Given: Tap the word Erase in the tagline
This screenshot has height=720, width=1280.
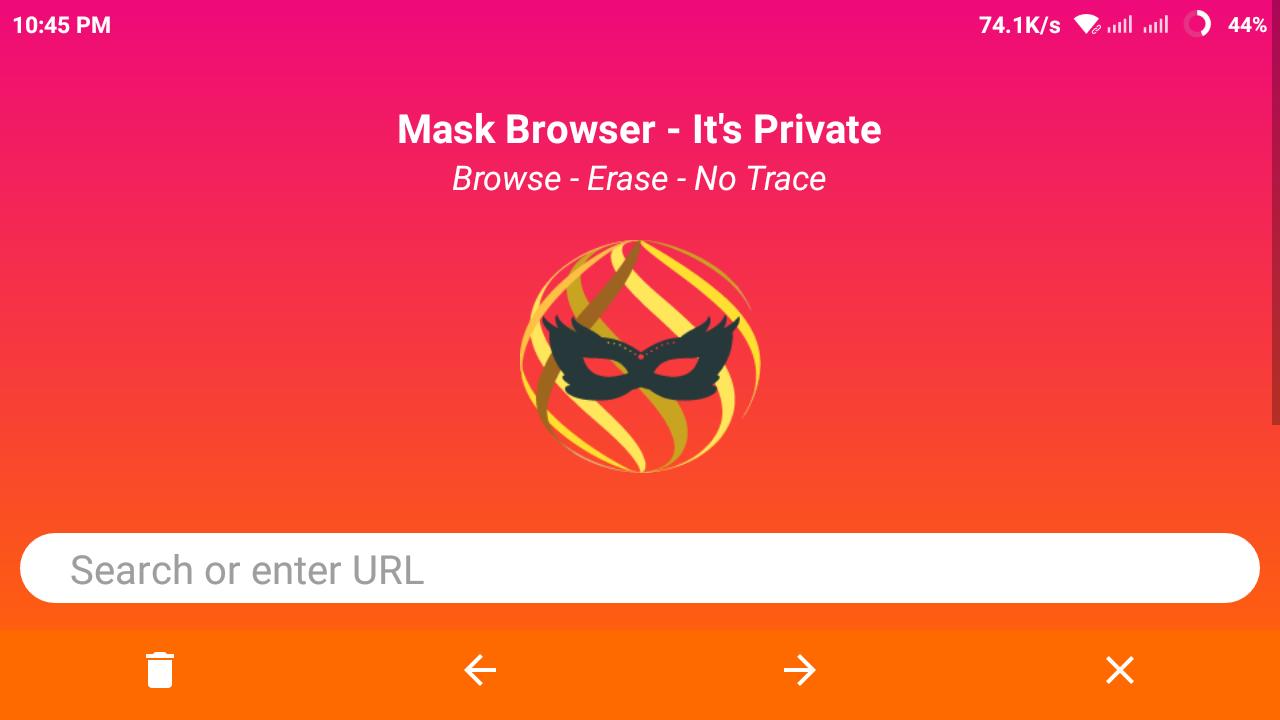Looking at the screenshot, I should click(x=627, y=178).
